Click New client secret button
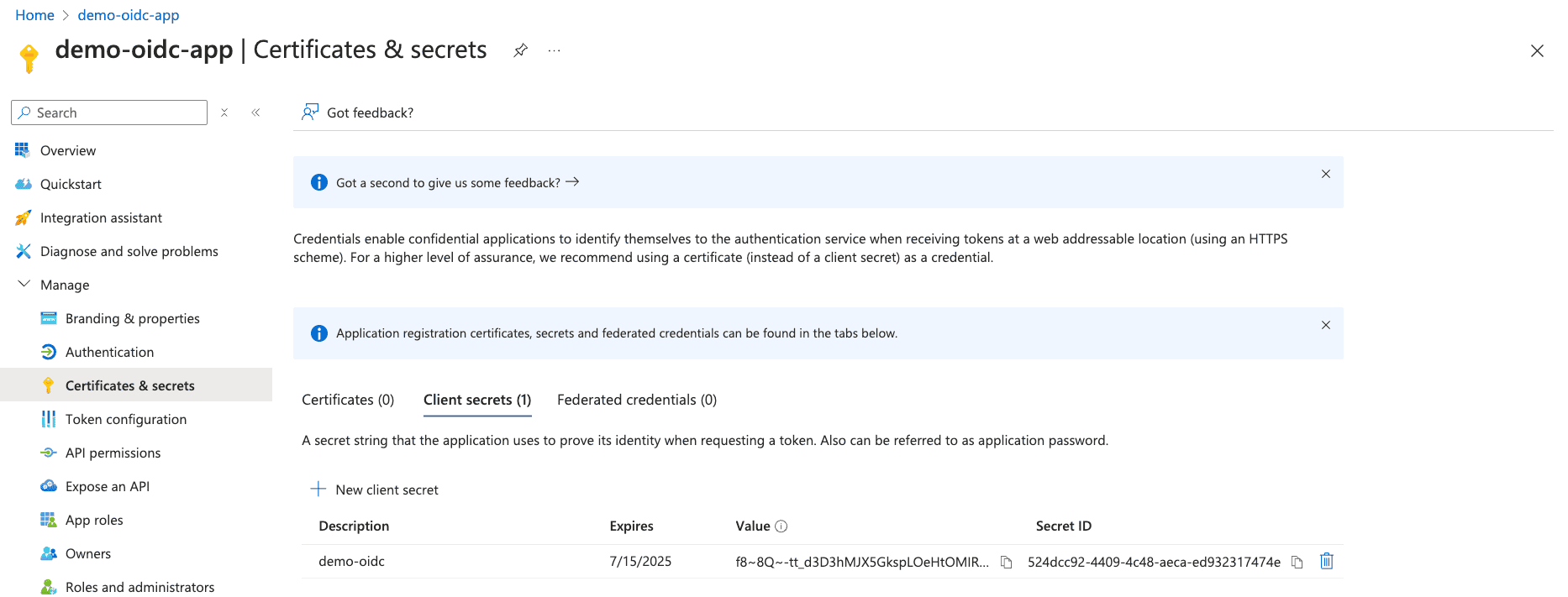The image size is (1568, 597). coord(375,490)
